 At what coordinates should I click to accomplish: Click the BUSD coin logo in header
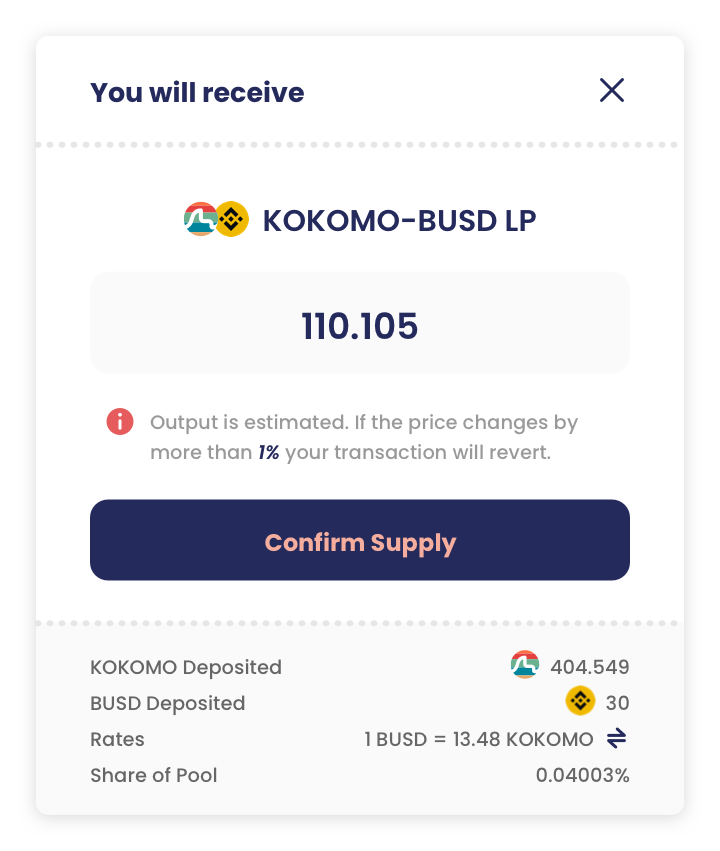tap(232, 219)
